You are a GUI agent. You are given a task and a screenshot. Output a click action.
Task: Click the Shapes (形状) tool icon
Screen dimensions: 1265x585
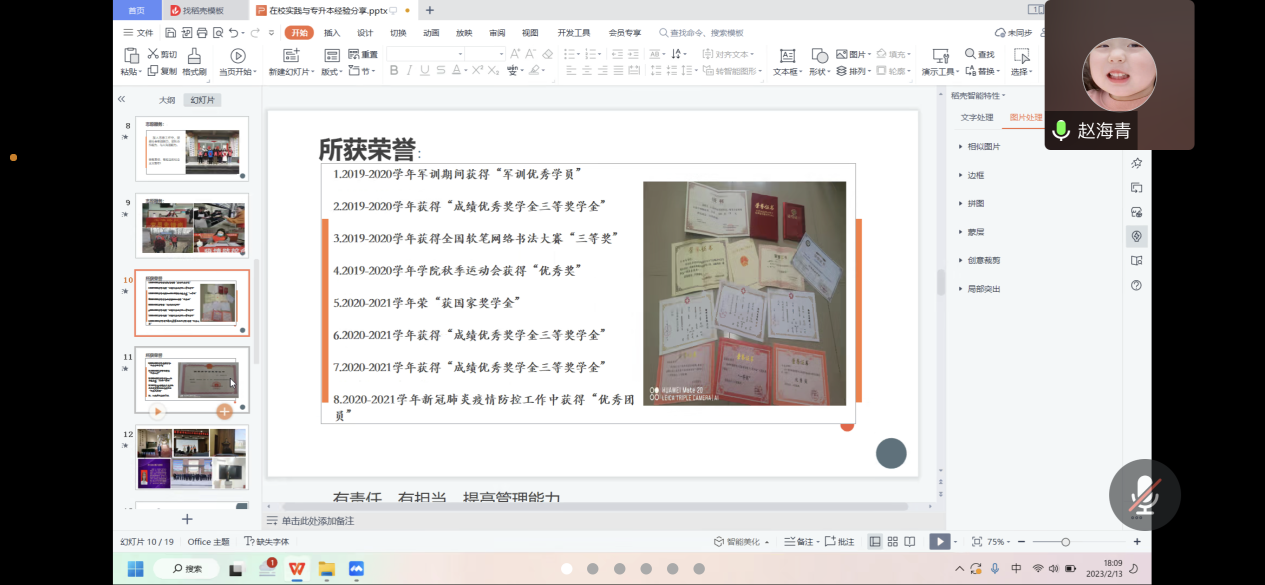[819, 56]
